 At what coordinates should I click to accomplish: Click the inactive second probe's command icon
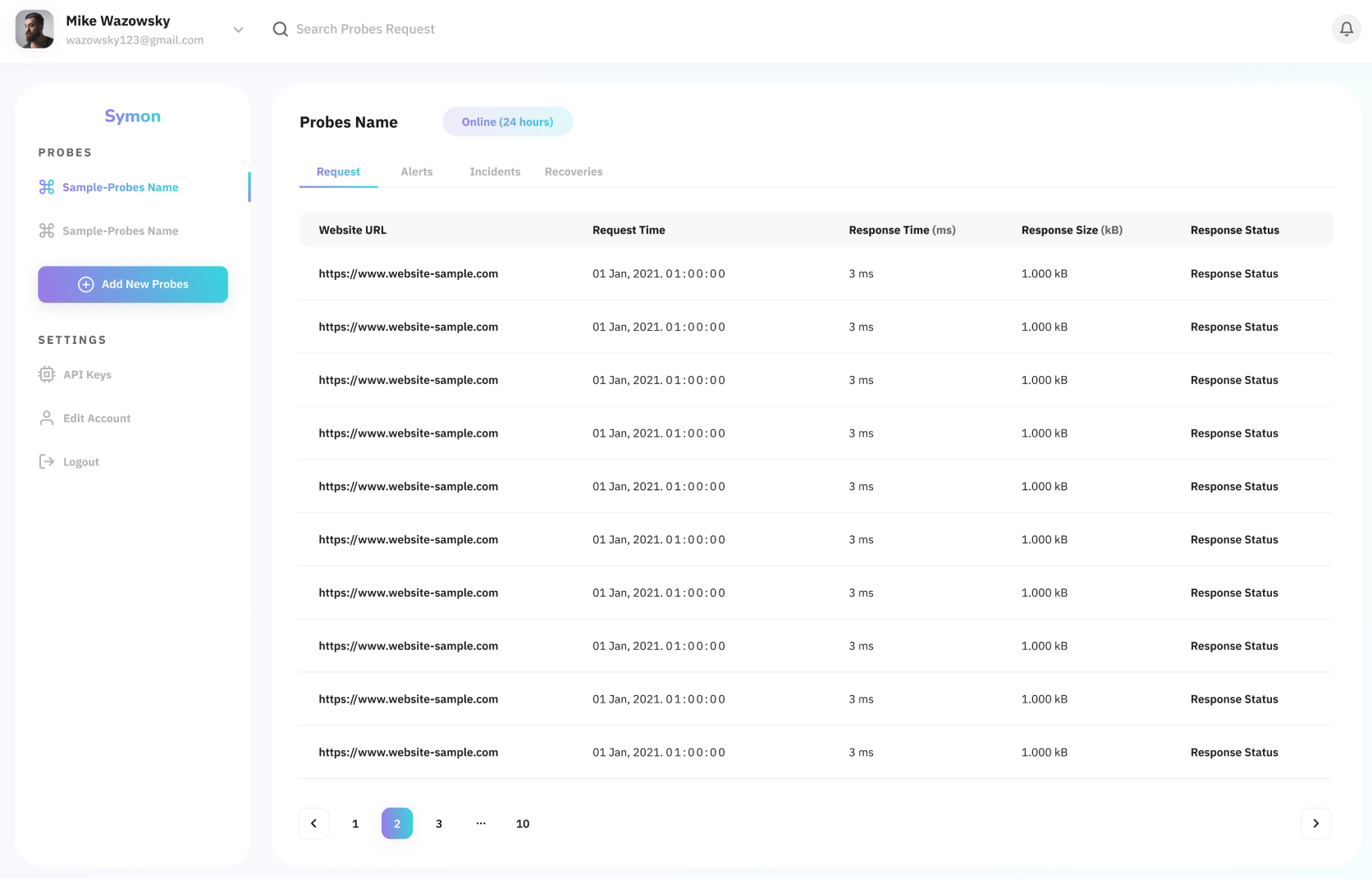[x=47, y=231]
